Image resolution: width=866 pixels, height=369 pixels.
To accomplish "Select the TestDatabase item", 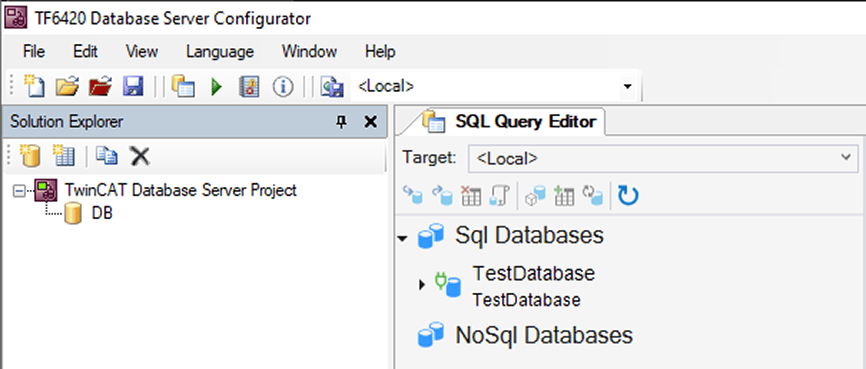I will coord(534,286).
